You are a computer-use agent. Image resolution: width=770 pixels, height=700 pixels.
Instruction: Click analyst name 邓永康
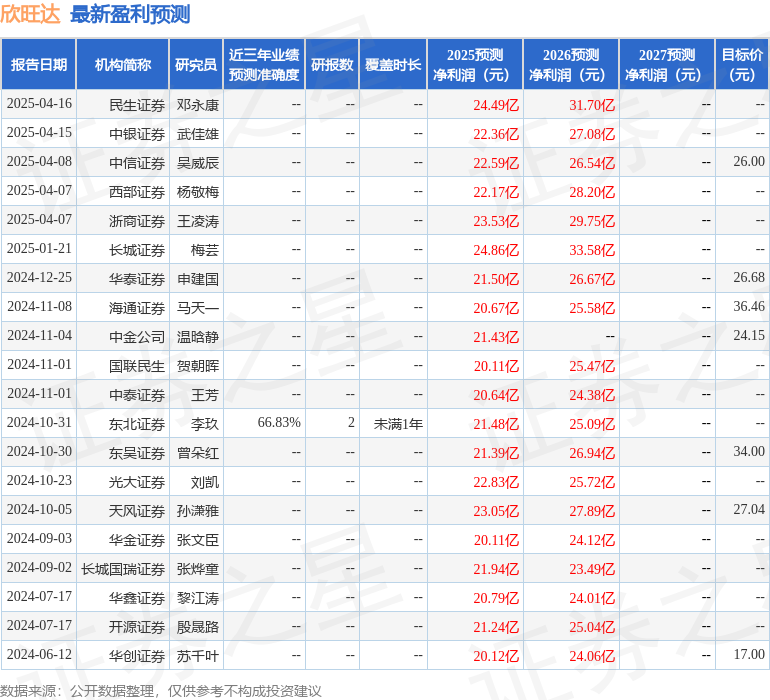click(x=197, y=105)
